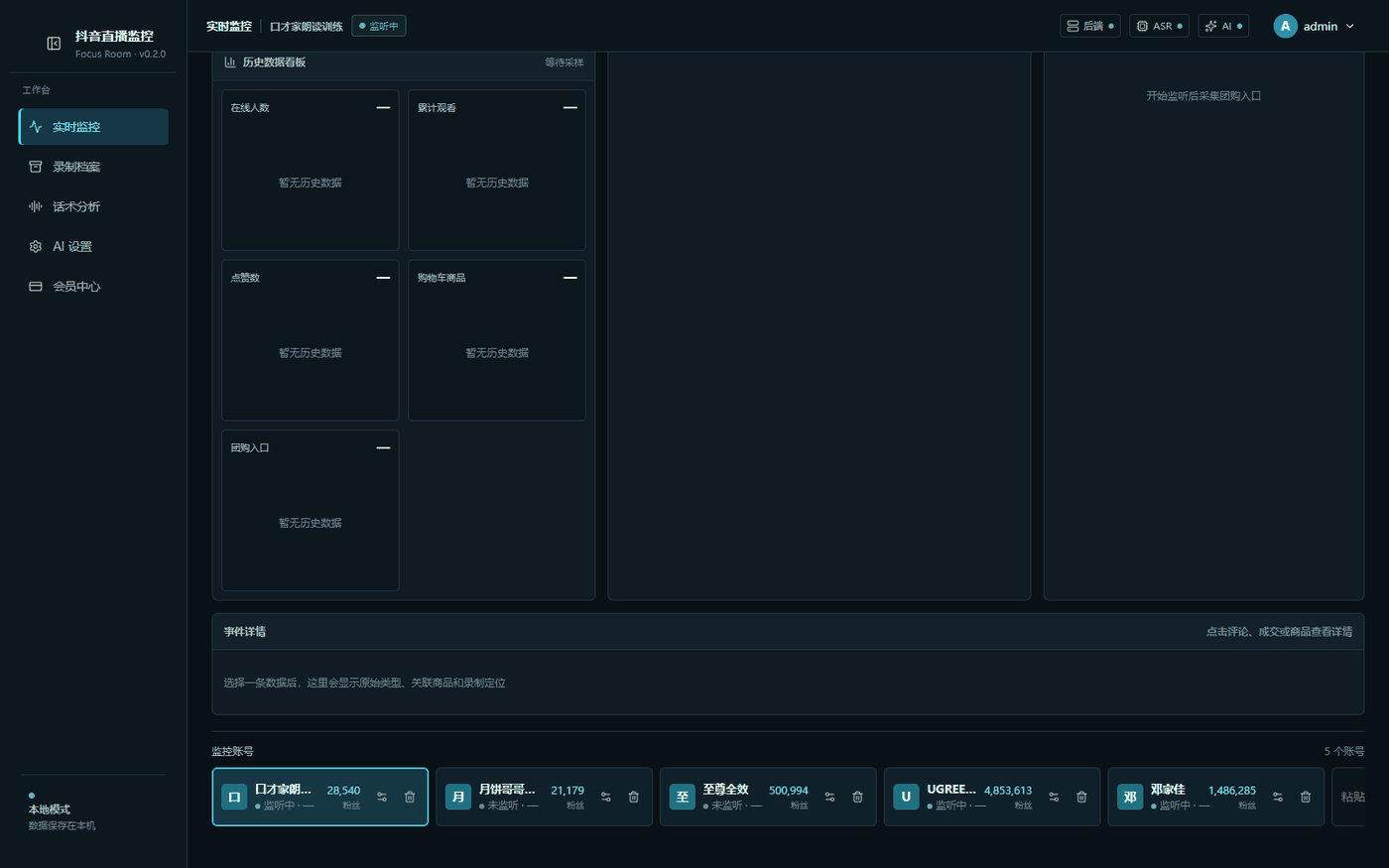The width and height of the screenshot is (1389, 868).
Task: Click trash icon on 邓家佳 card
Action: [x=1306, y=797]
